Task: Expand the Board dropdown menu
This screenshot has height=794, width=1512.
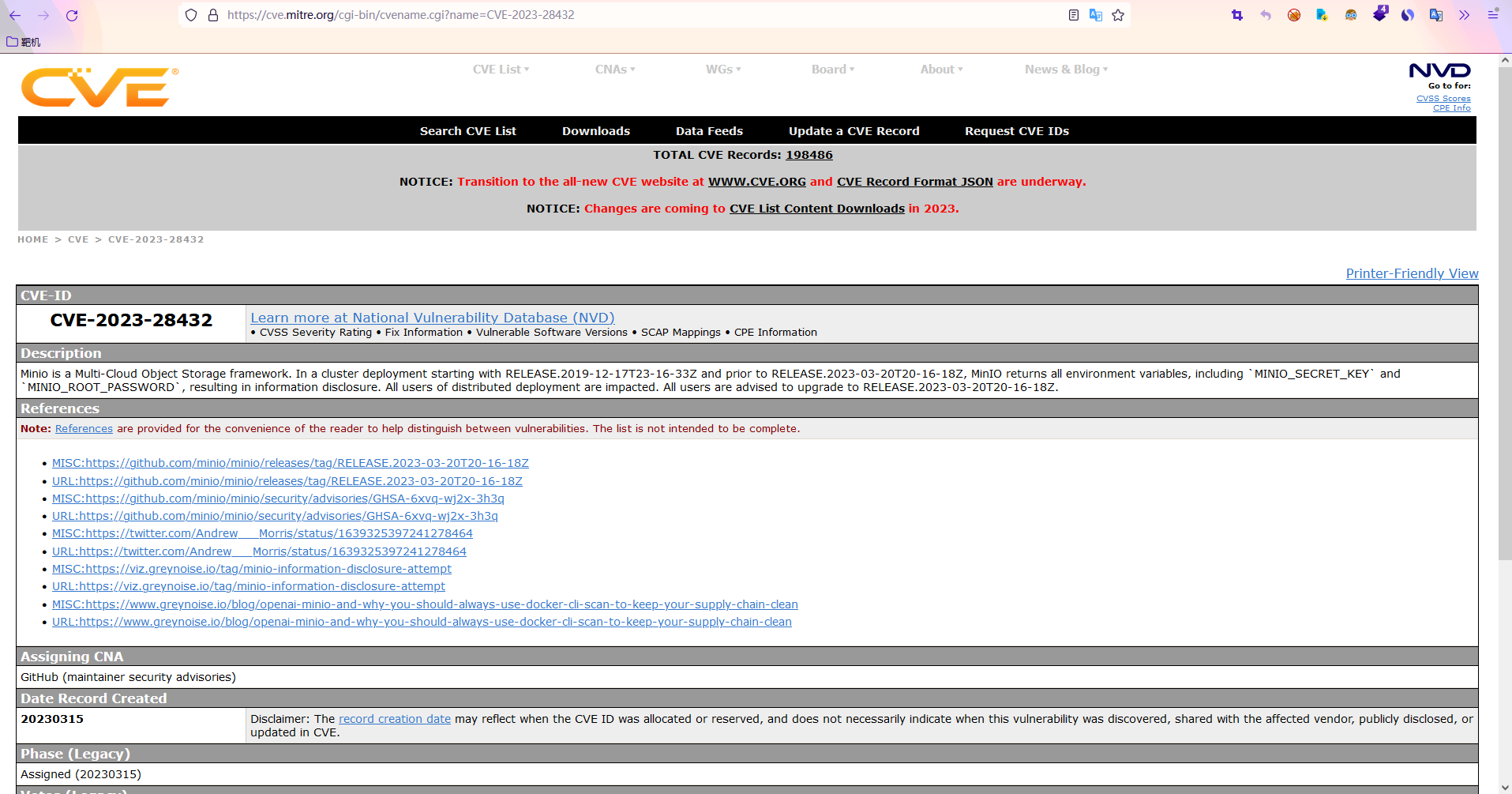Action: (x=833, y=70)
